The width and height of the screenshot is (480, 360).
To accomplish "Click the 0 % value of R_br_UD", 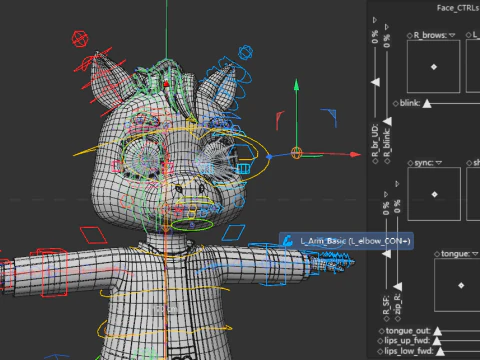I will (x=375, y=36).
